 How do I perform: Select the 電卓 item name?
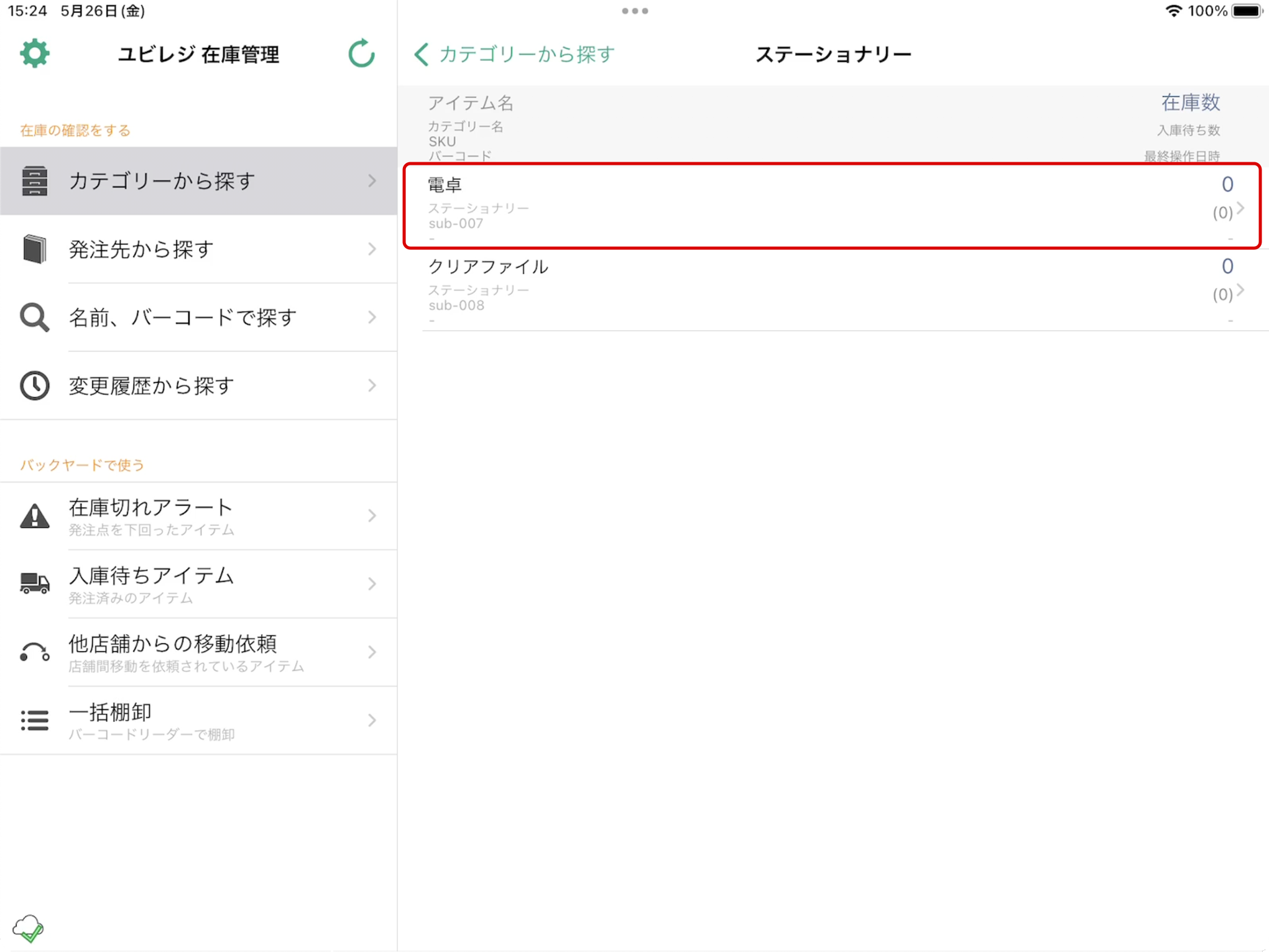tap(445, 185)
